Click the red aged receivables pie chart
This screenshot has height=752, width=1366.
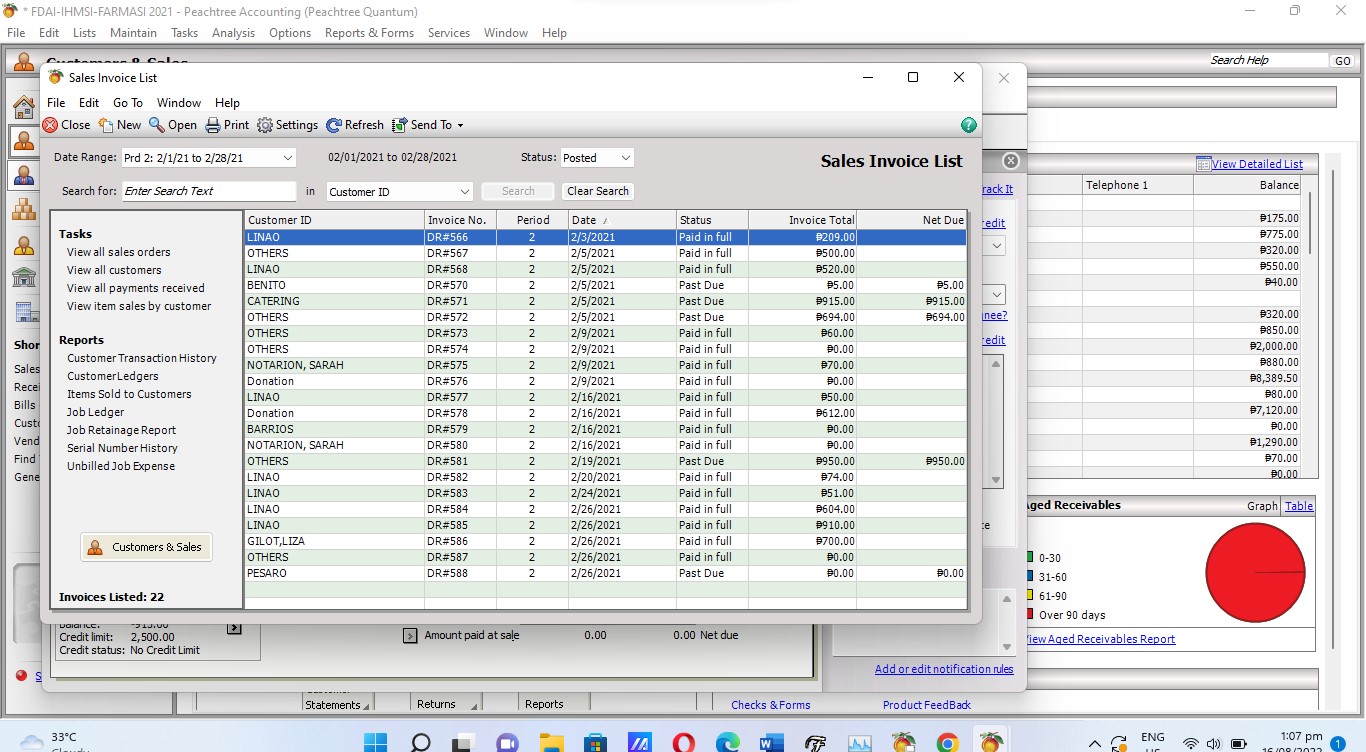[1255, 572]
